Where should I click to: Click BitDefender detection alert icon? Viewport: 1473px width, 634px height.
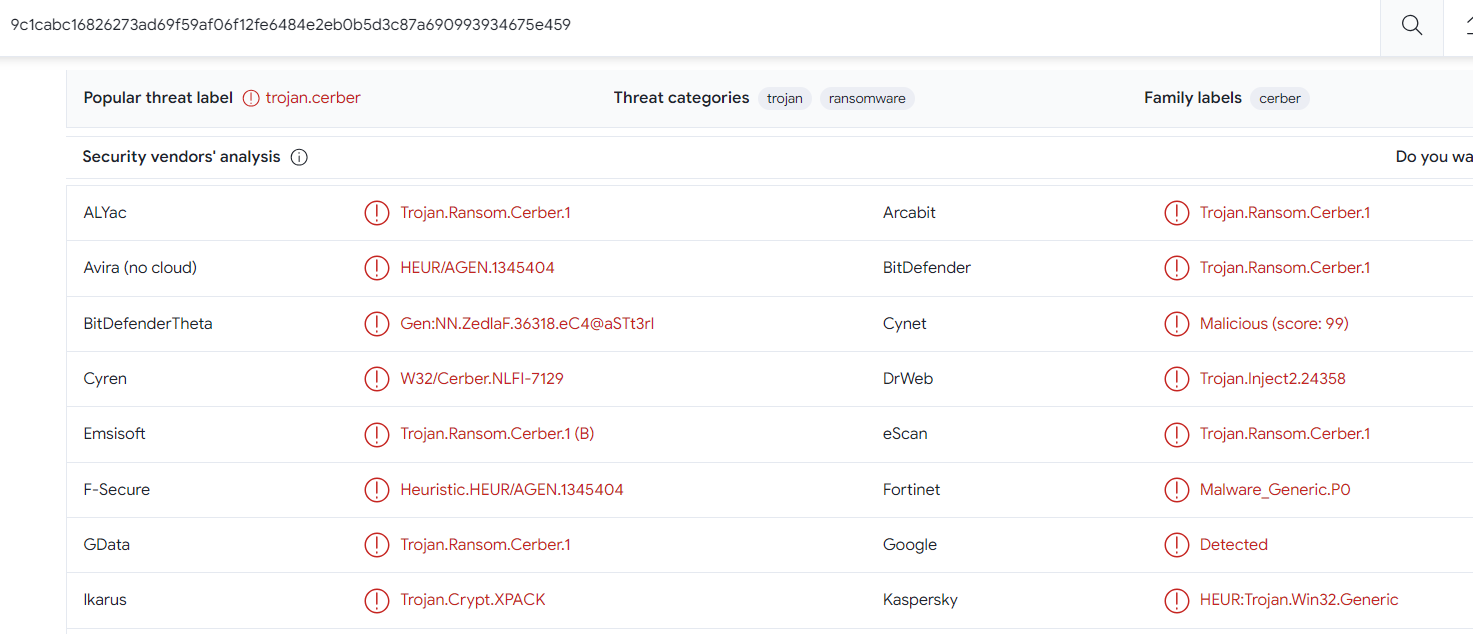pos(1176,268)
